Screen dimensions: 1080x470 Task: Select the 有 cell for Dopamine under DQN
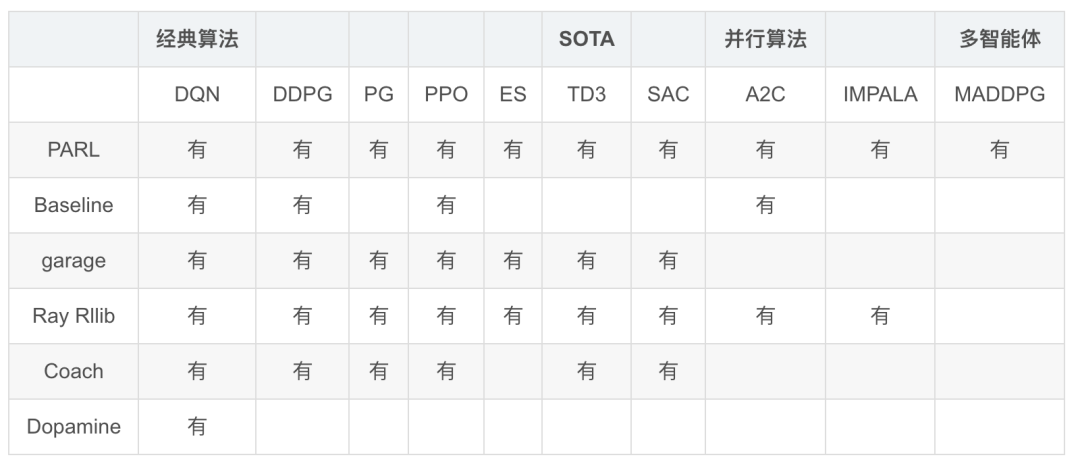(197, 427)
